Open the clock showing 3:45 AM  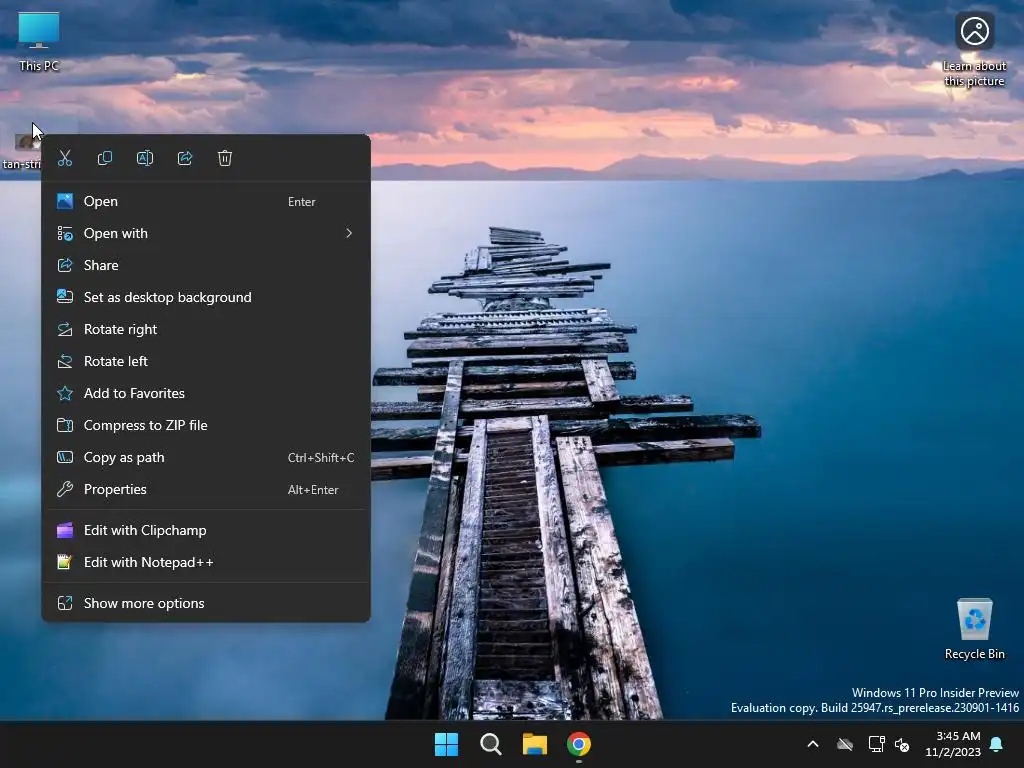pos(953,744)
